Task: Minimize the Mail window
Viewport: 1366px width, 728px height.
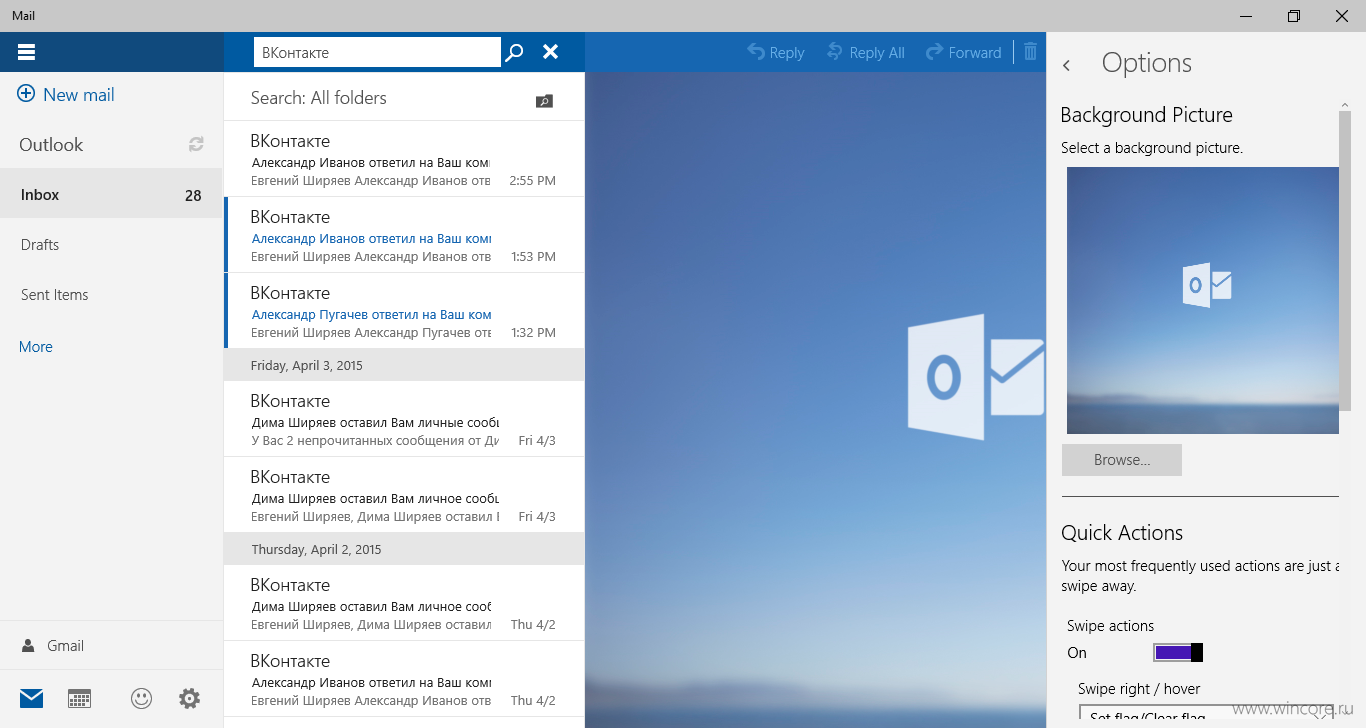Action: click(1247, 15)
